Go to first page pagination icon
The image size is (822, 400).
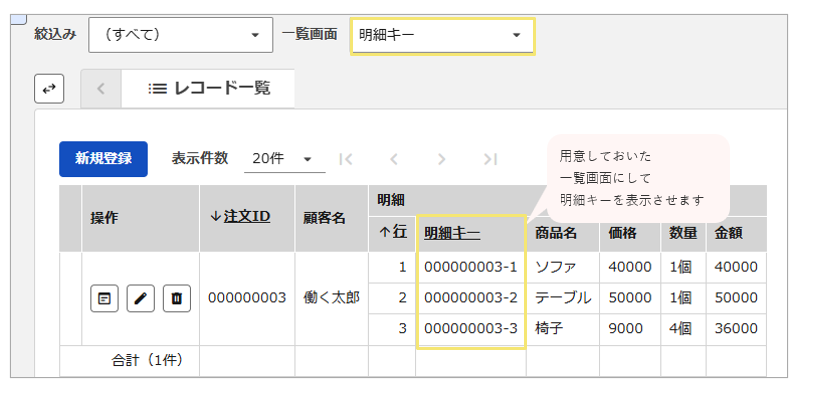[346, 159]
